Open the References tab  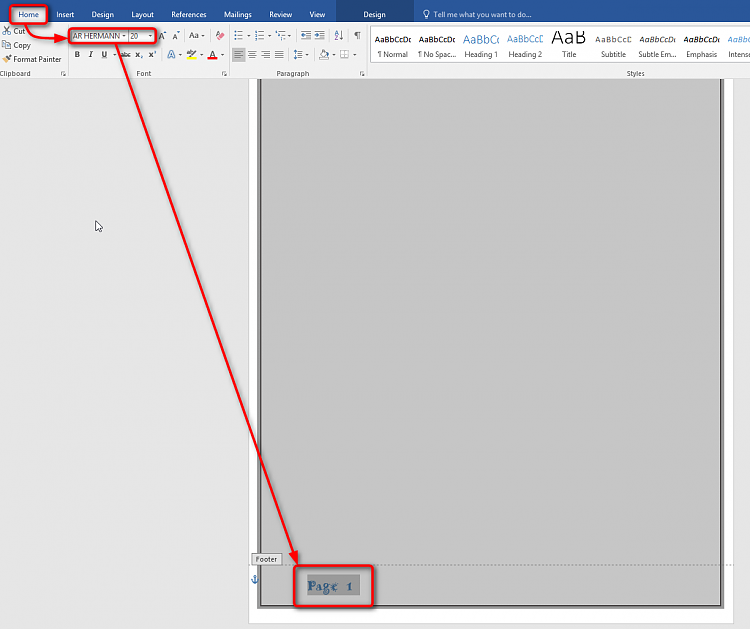pyautogui.click(x=188, y=14)
